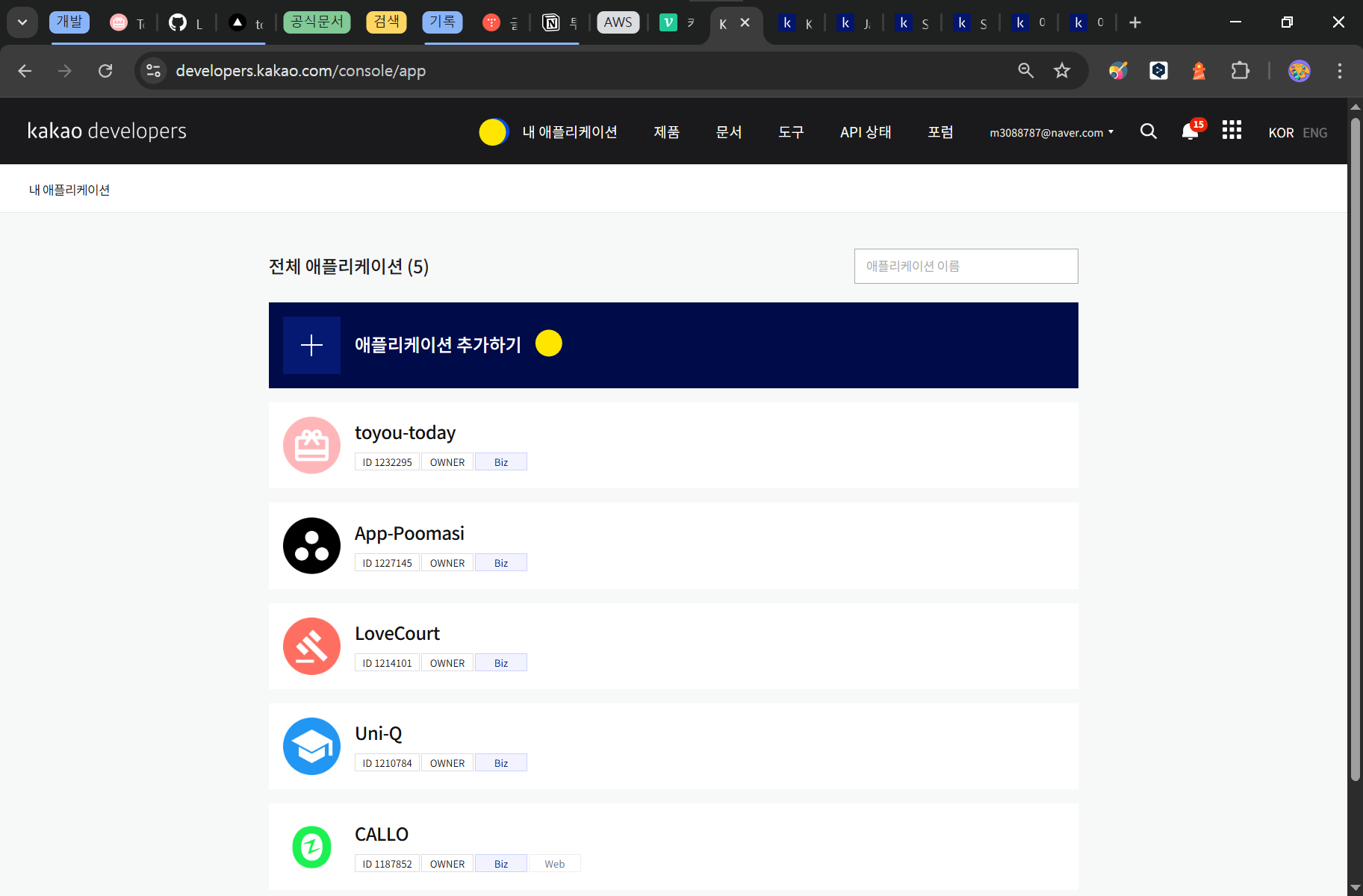The width and height of the screenshot is (1363, 896).
Task: Open the LoveCourt application
Action: [674, 646]
